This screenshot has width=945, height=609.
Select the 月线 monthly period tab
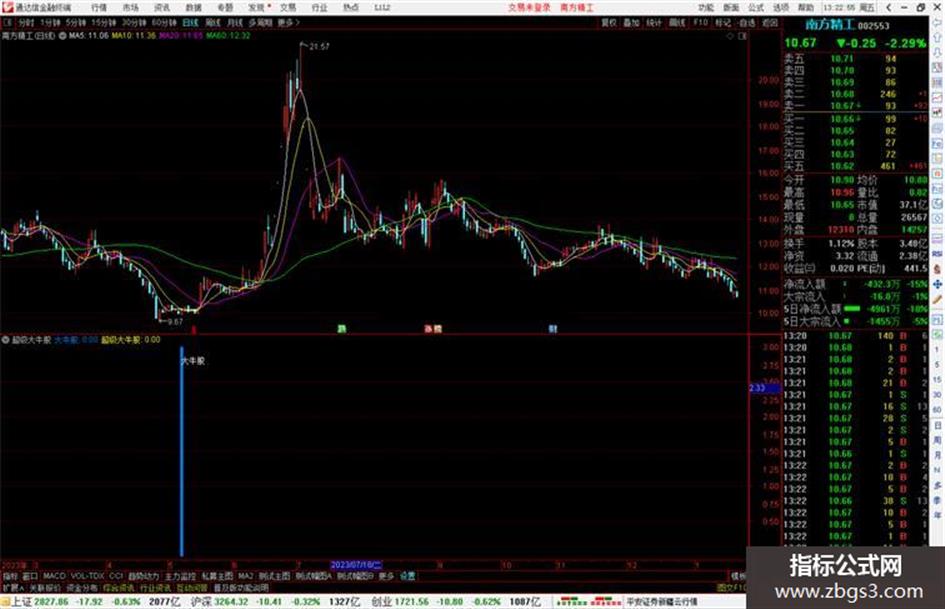[234, 22]
